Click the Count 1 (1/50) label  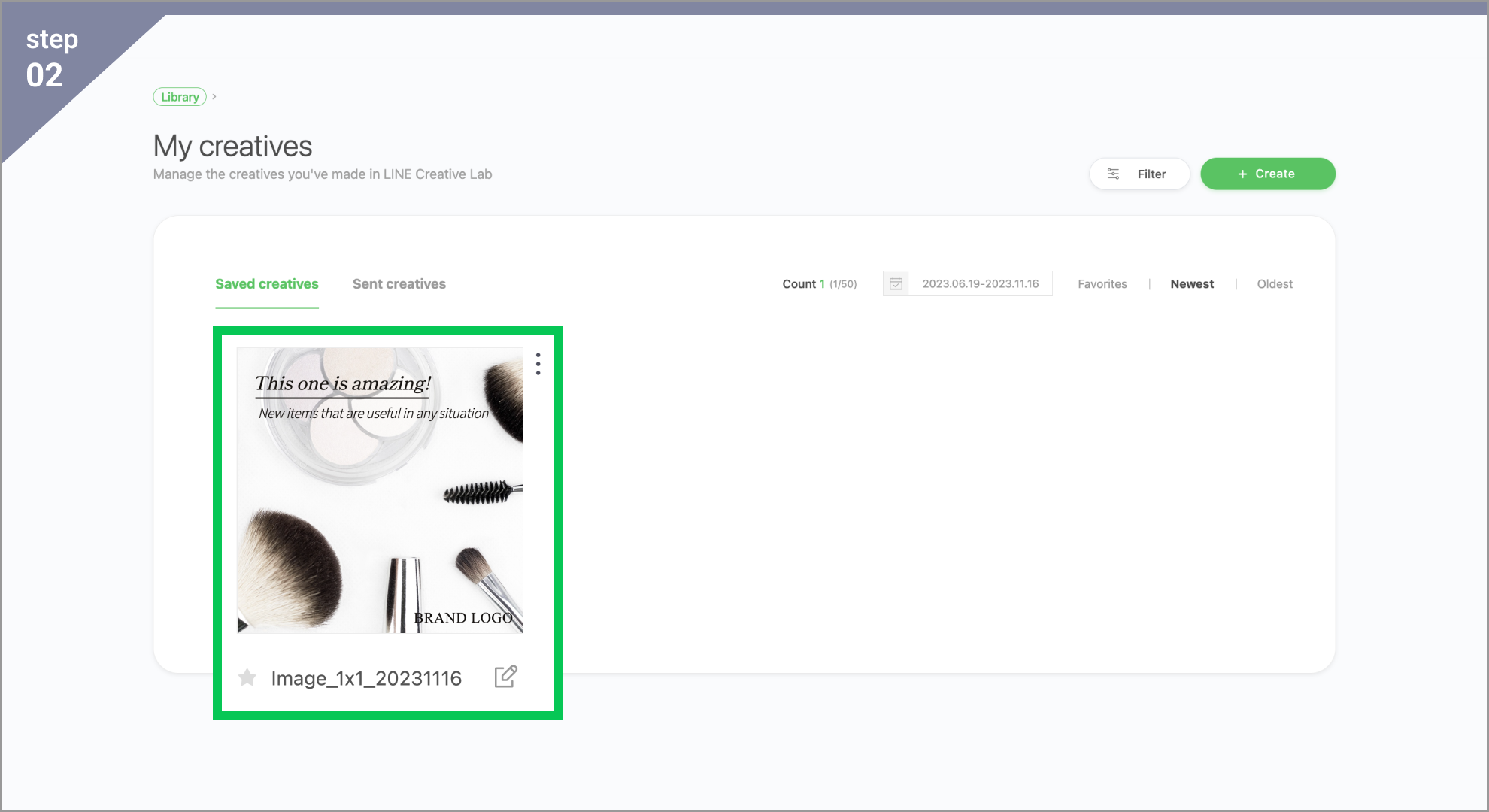819,284
